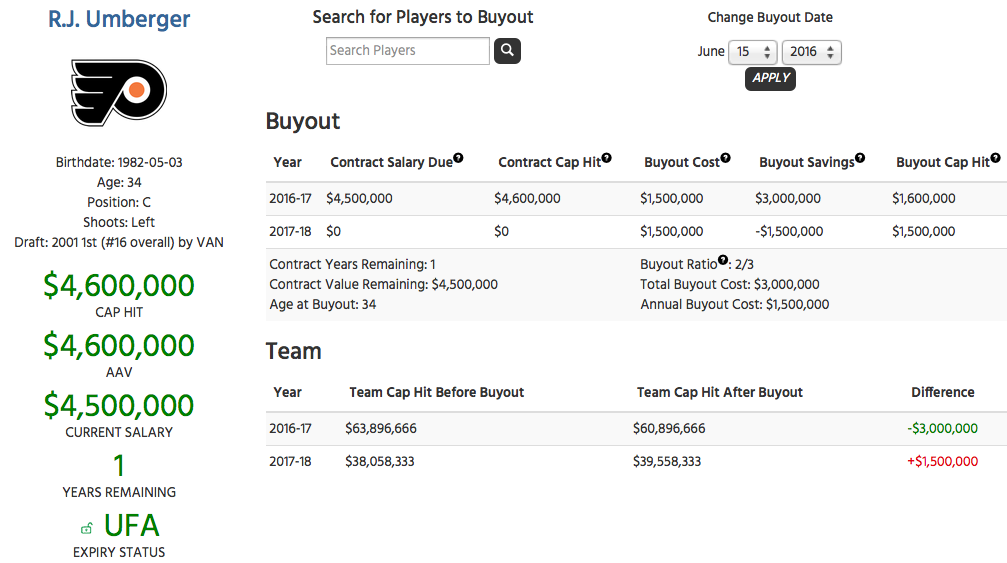Click the APPLY button

770,78
